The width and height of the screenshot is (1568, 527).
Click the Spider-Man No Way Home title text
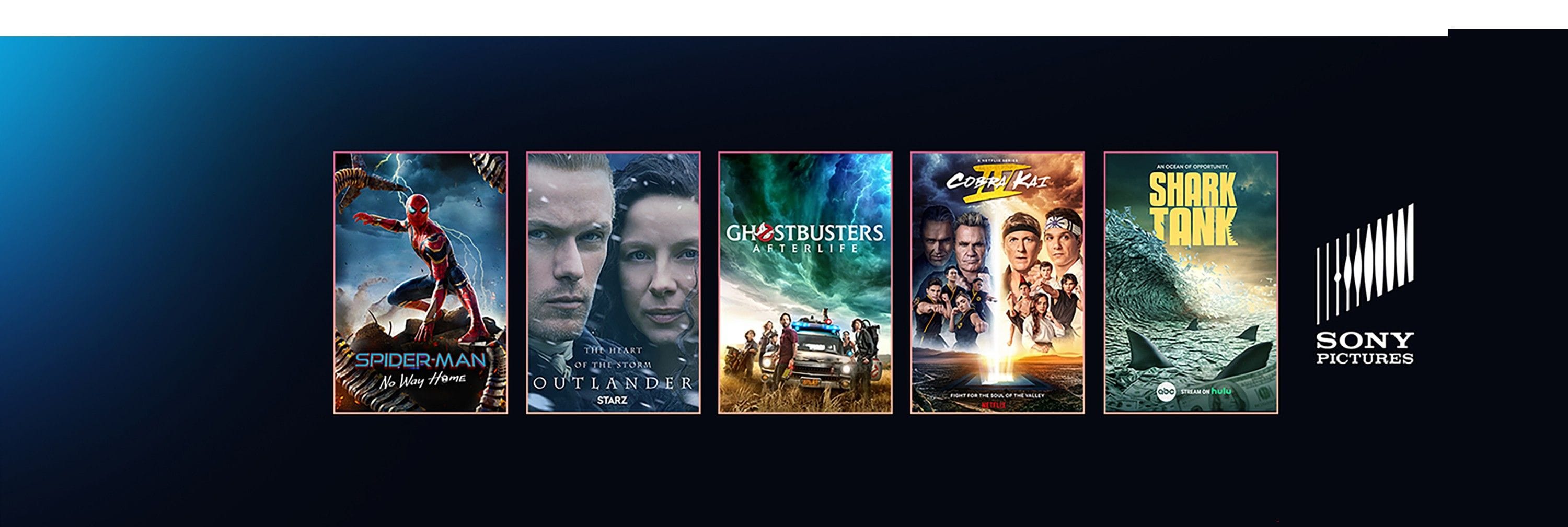(421, 369)
